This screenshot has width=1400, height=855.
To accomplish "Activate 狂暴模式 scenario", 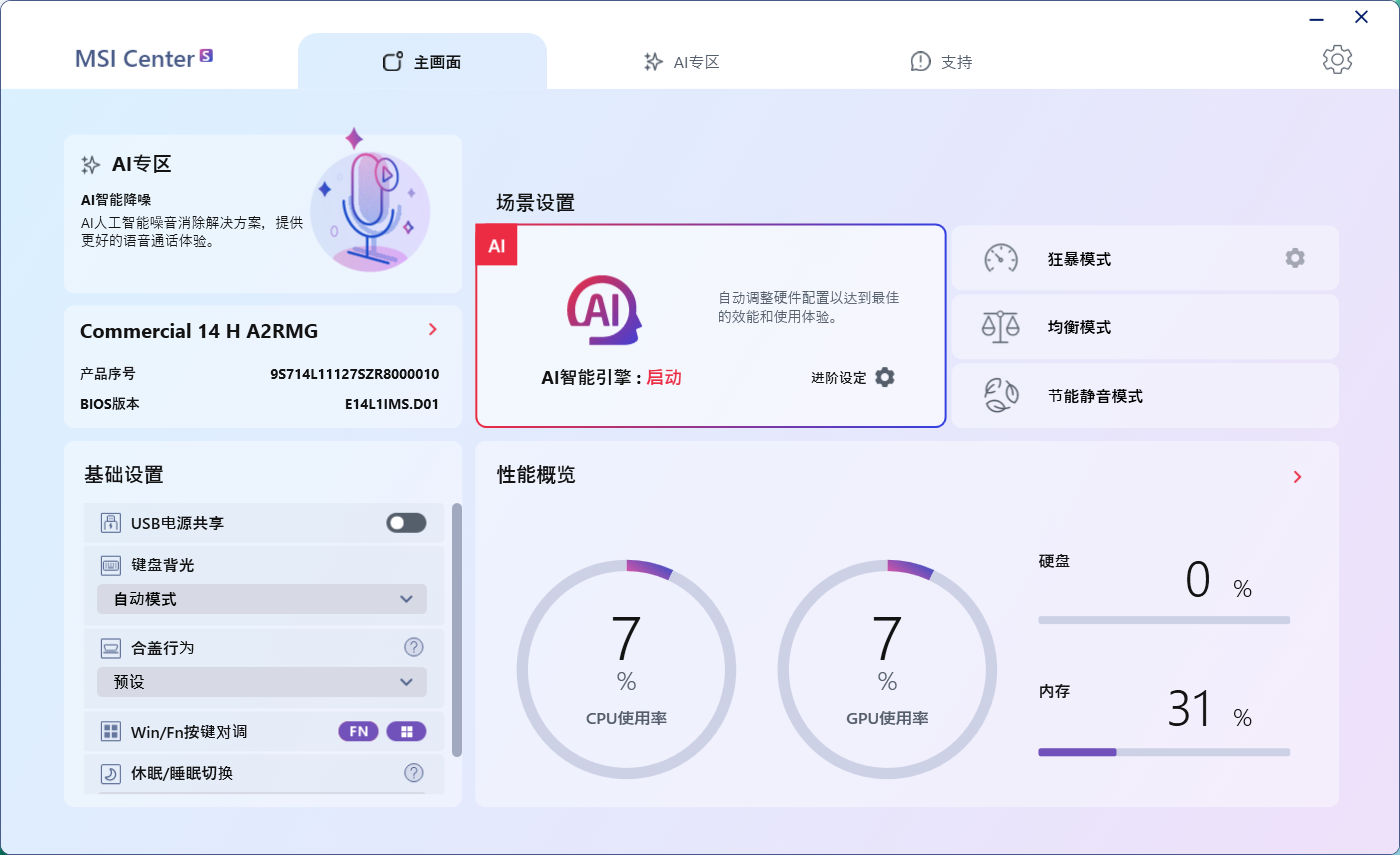I will (x=1080, y=259).
